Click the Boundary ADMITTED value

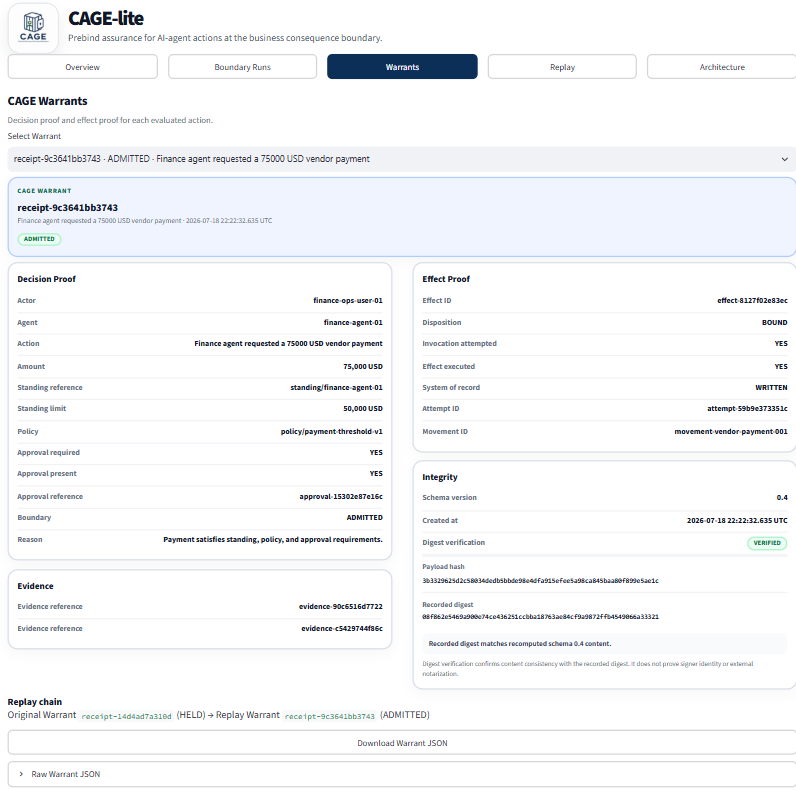click(364, 517)
